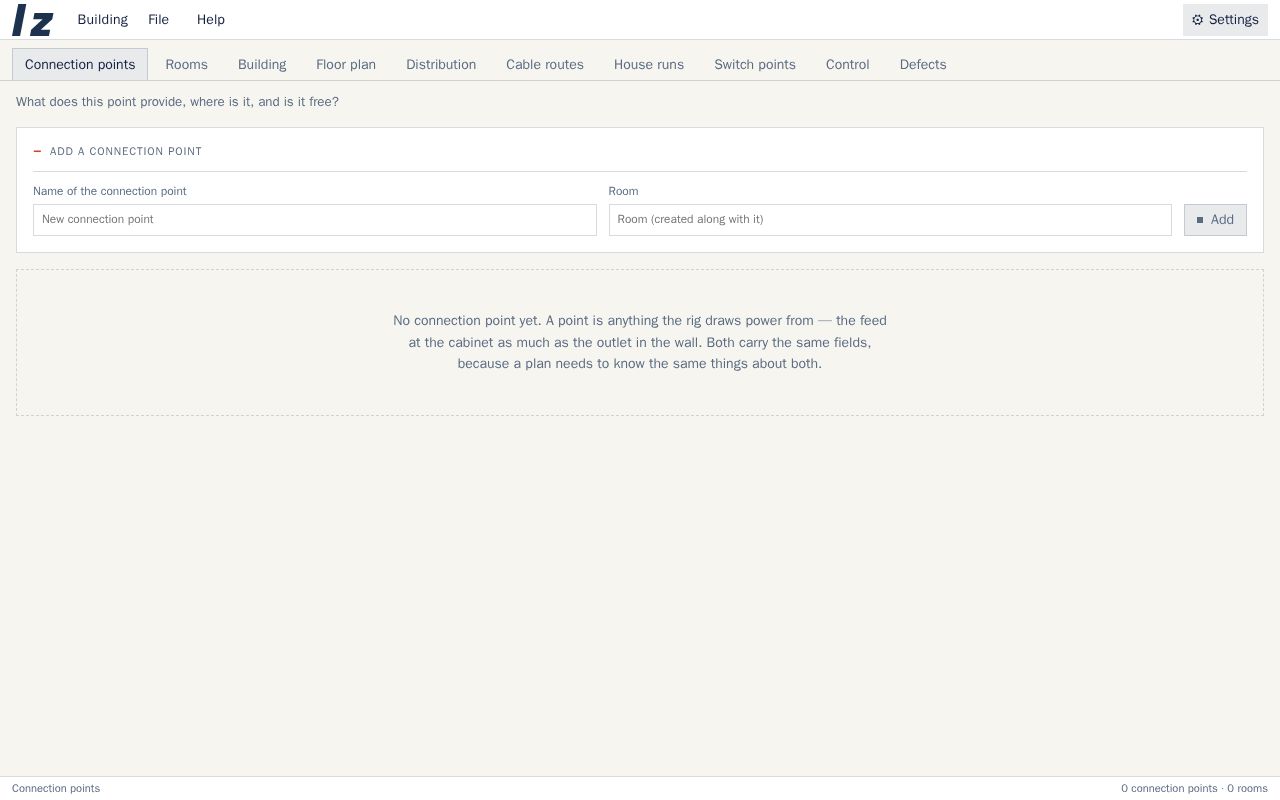Image resolution: width=1280 pixels, height=800 pixels.
Task: Open the Cable routes tab
Action: point(545,64)
